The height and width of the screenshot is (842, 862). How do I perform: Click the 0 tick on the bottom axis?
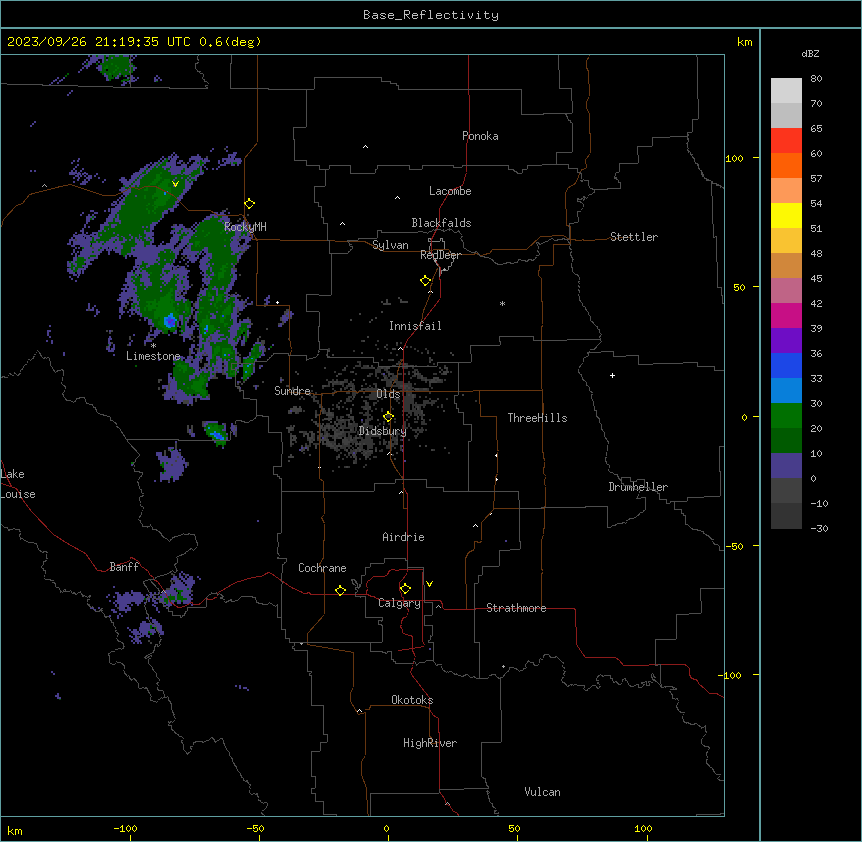(x=386, y=828)
